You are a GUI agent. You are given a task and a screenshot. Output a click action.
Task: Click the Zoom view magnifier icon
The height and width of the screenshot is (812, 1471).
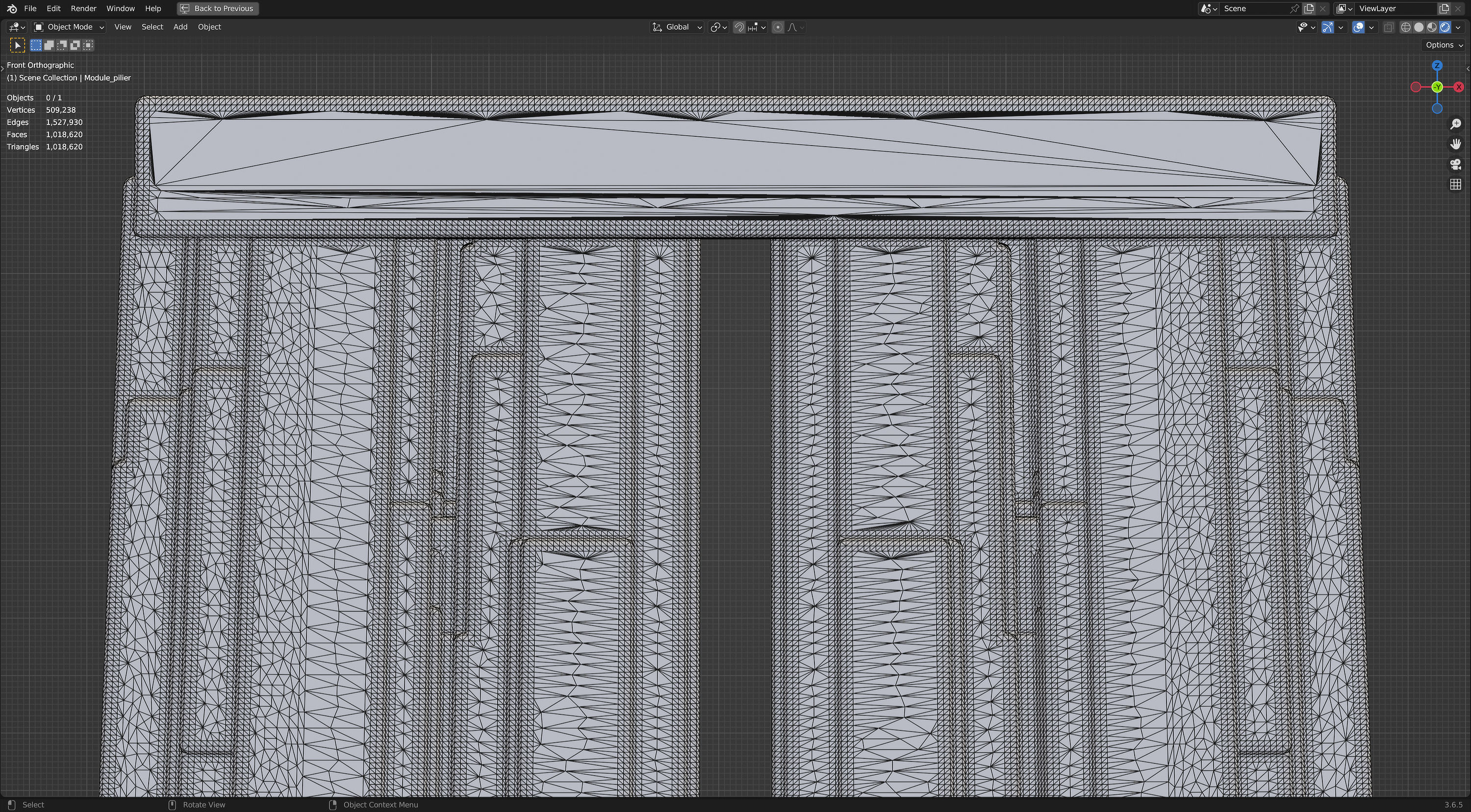point(1456,124)
